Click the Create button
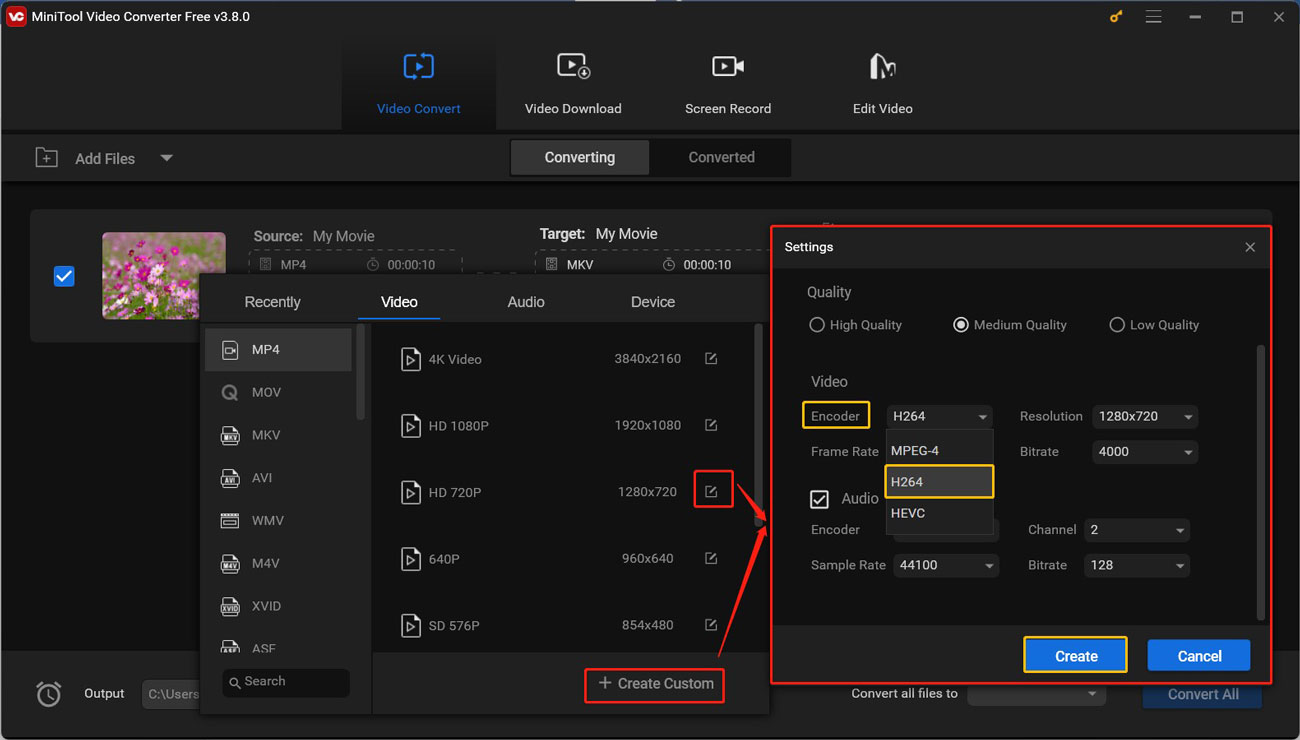 point(1076,656)
